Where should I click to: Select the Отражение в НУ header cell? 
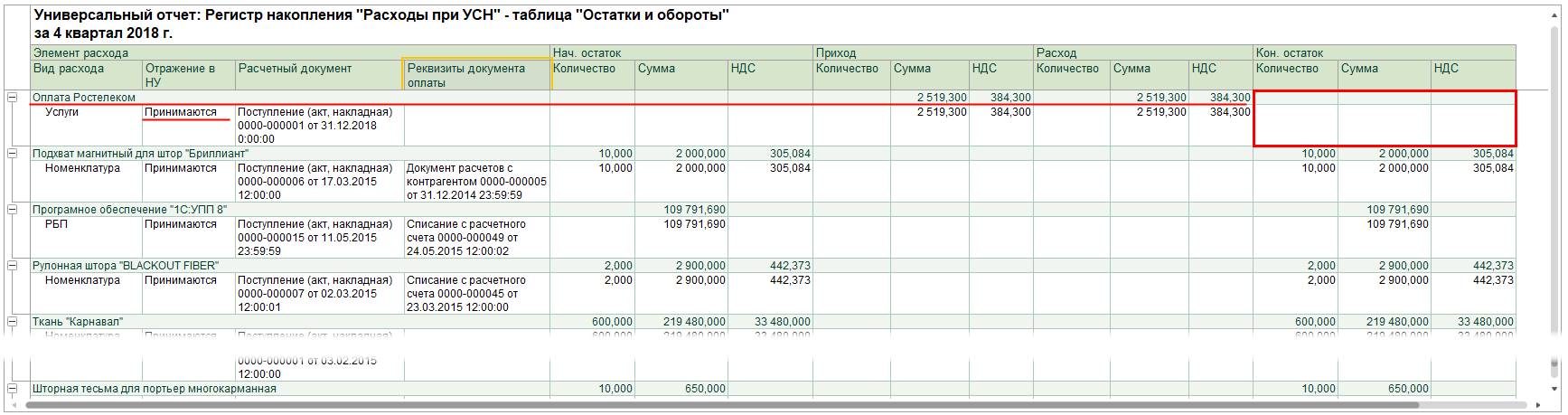pyautogui.click(x=189, y=75)
